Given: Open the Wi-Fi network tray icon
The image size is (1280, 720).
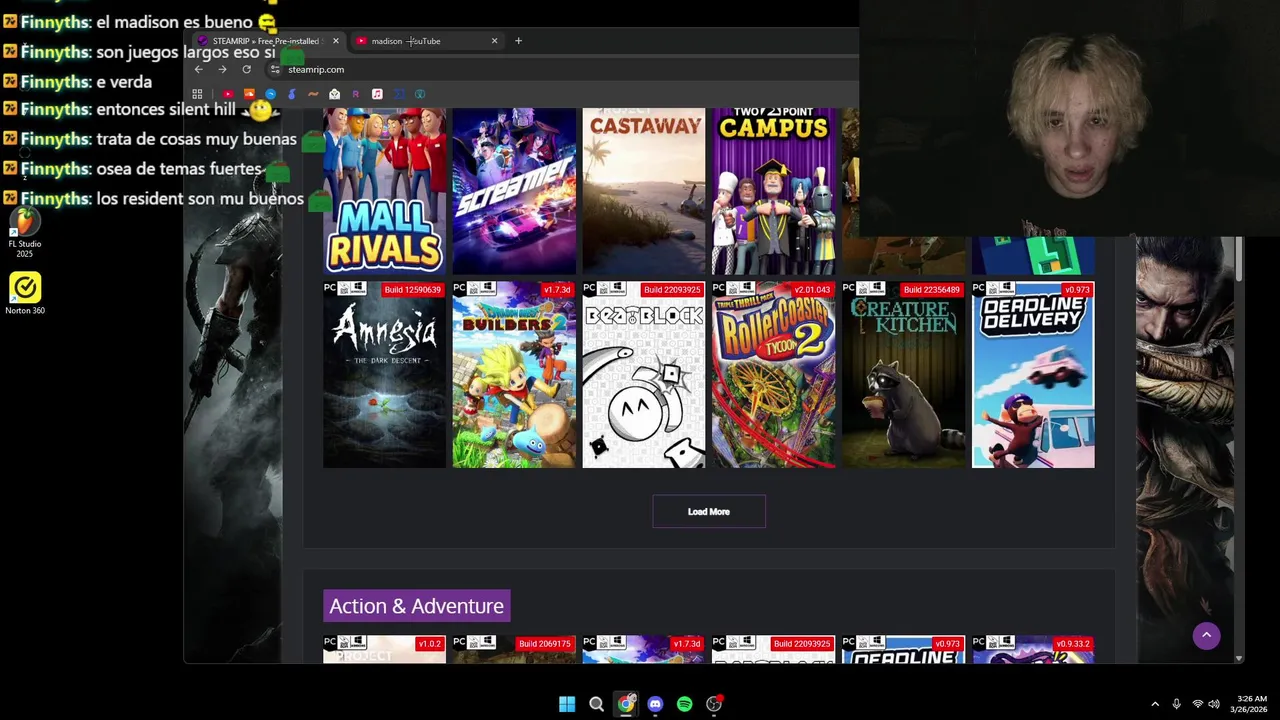Looking at the screenshot, I should point(1197,704).
